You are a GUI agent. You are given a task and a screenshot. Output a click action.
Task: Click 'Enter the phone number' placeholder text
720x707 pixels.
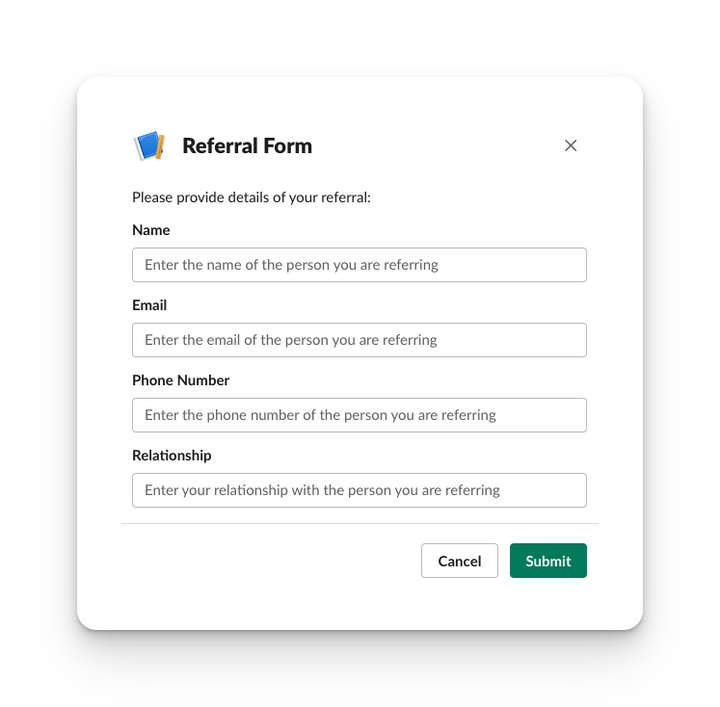coord(320,415)
